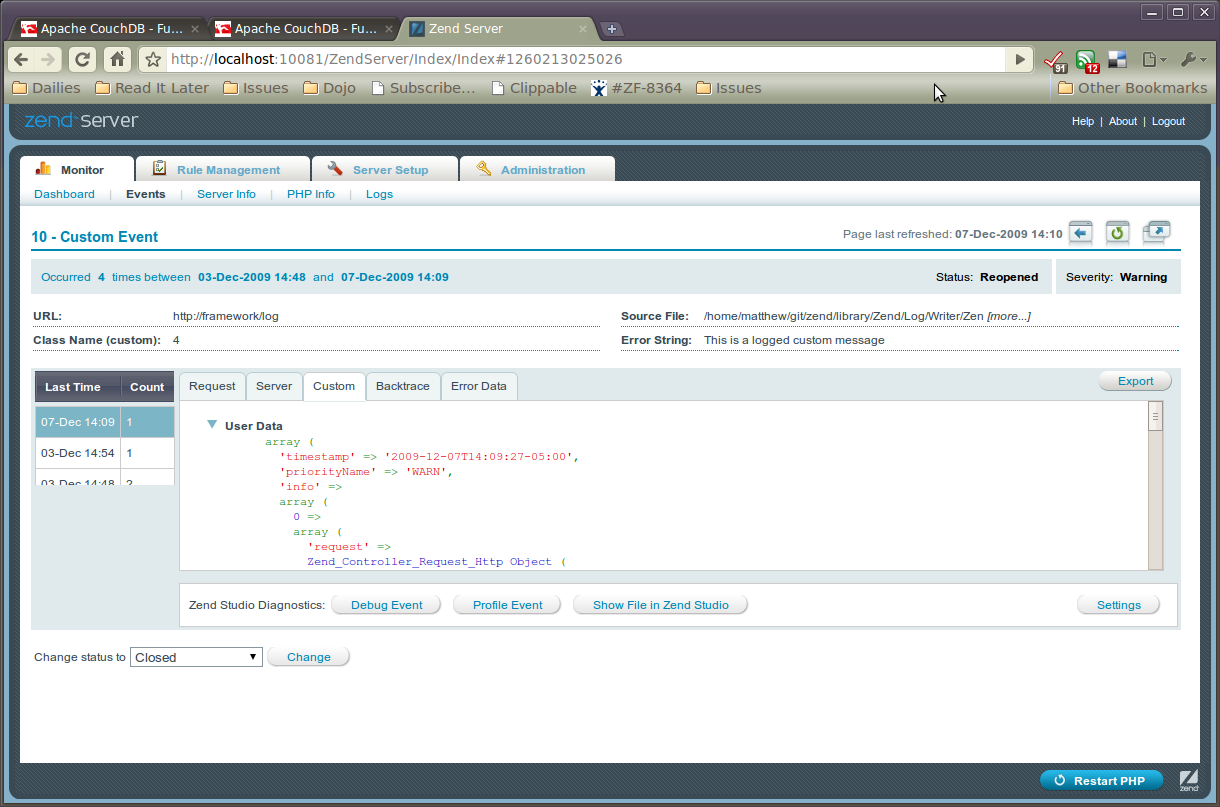Click the red checkmark extension icon
The image size is (1220, 807).
pos(1054,60)
